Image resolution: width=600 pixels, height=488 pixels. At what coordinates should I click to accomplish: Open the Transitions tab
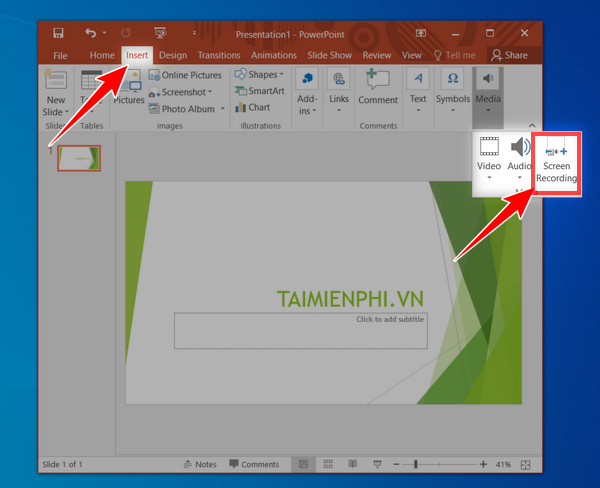point(219,55)
